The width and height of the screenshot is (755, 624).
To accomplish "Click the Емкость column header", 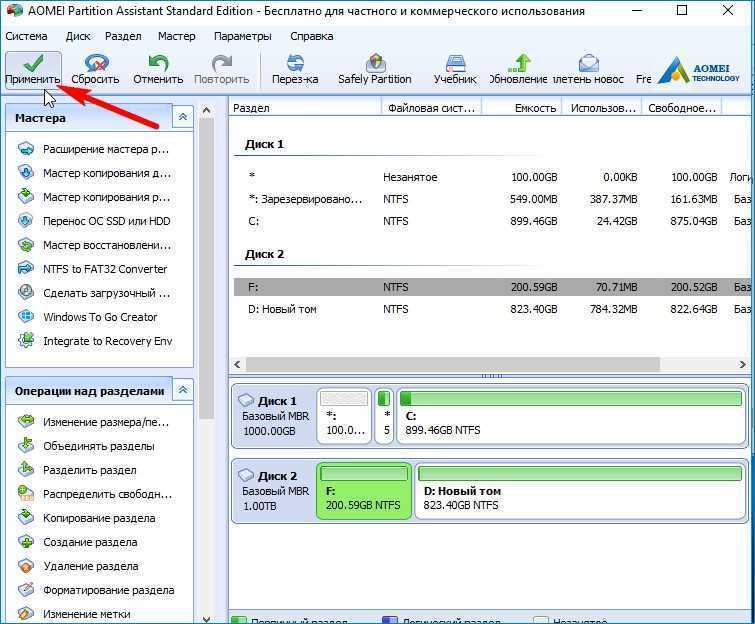I will click(x=523, y=108).
